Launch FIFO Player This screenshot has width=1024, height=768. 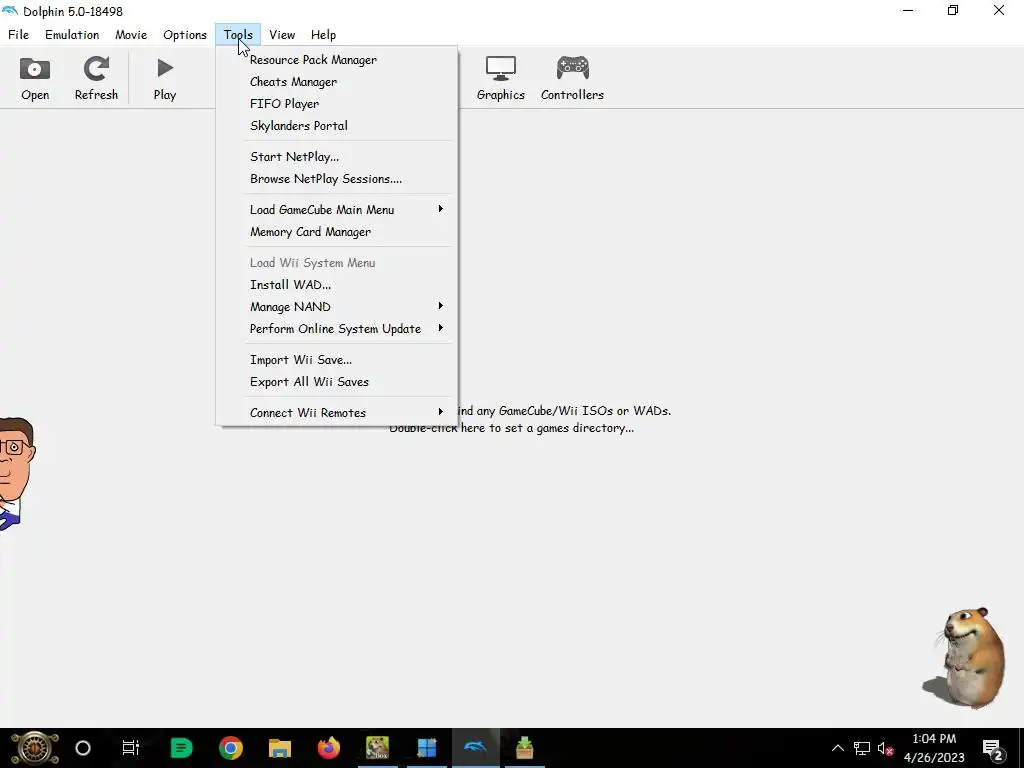[x=337, y=104]
